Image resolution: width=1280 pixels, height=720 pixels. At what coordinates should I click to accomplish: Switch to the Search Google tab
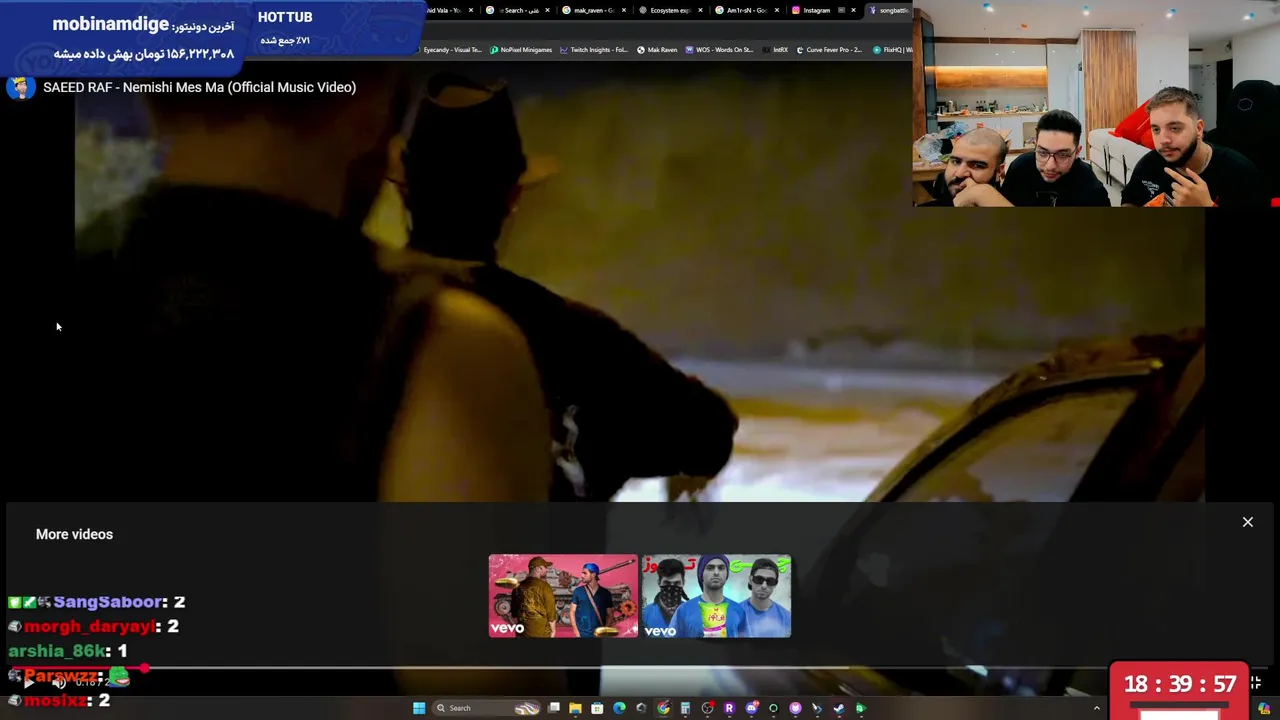(x=519, y=10)
